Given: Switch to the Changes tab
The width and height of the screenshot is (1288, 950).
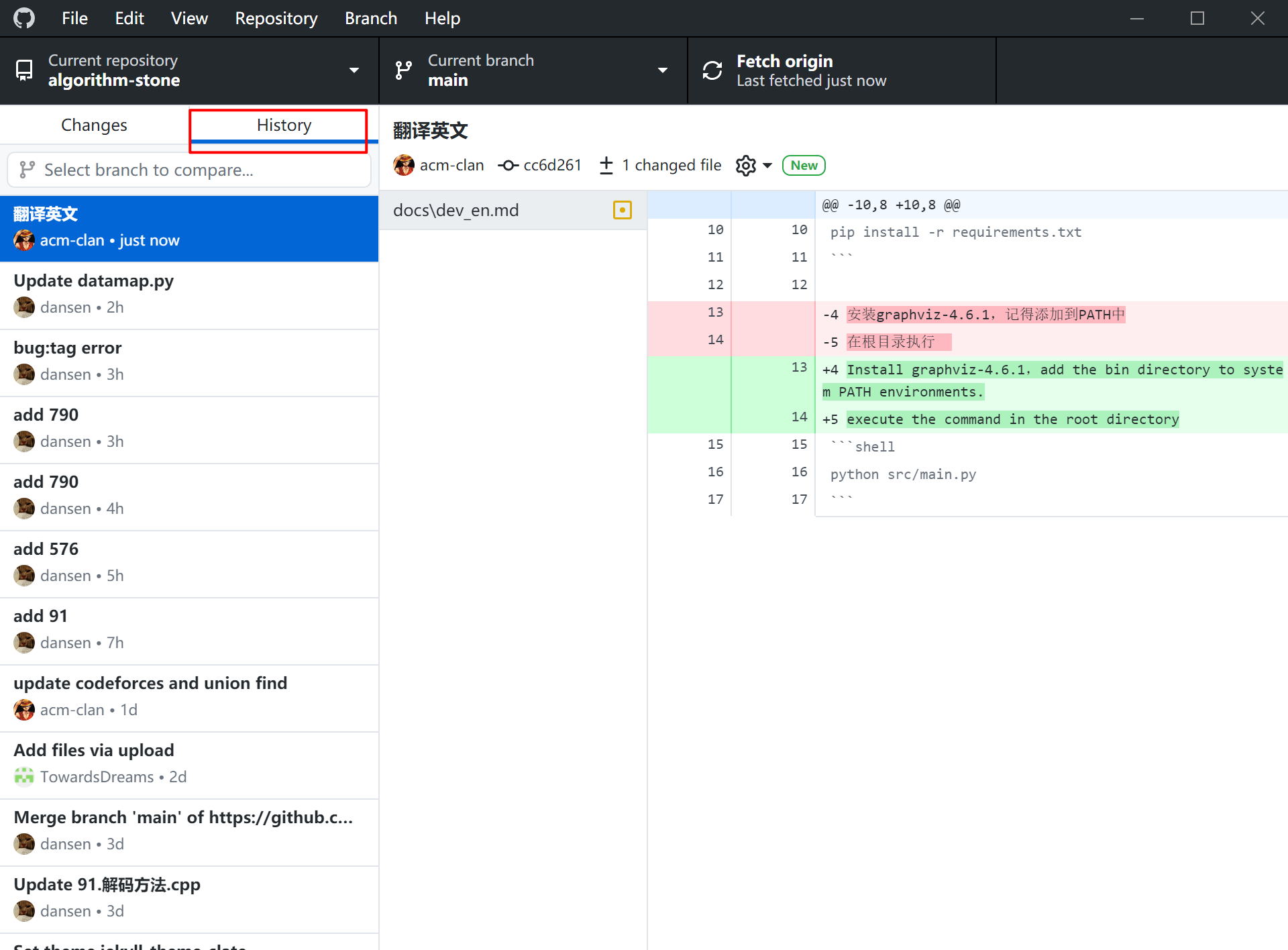Looking at the screenshot, I should 94,125.
